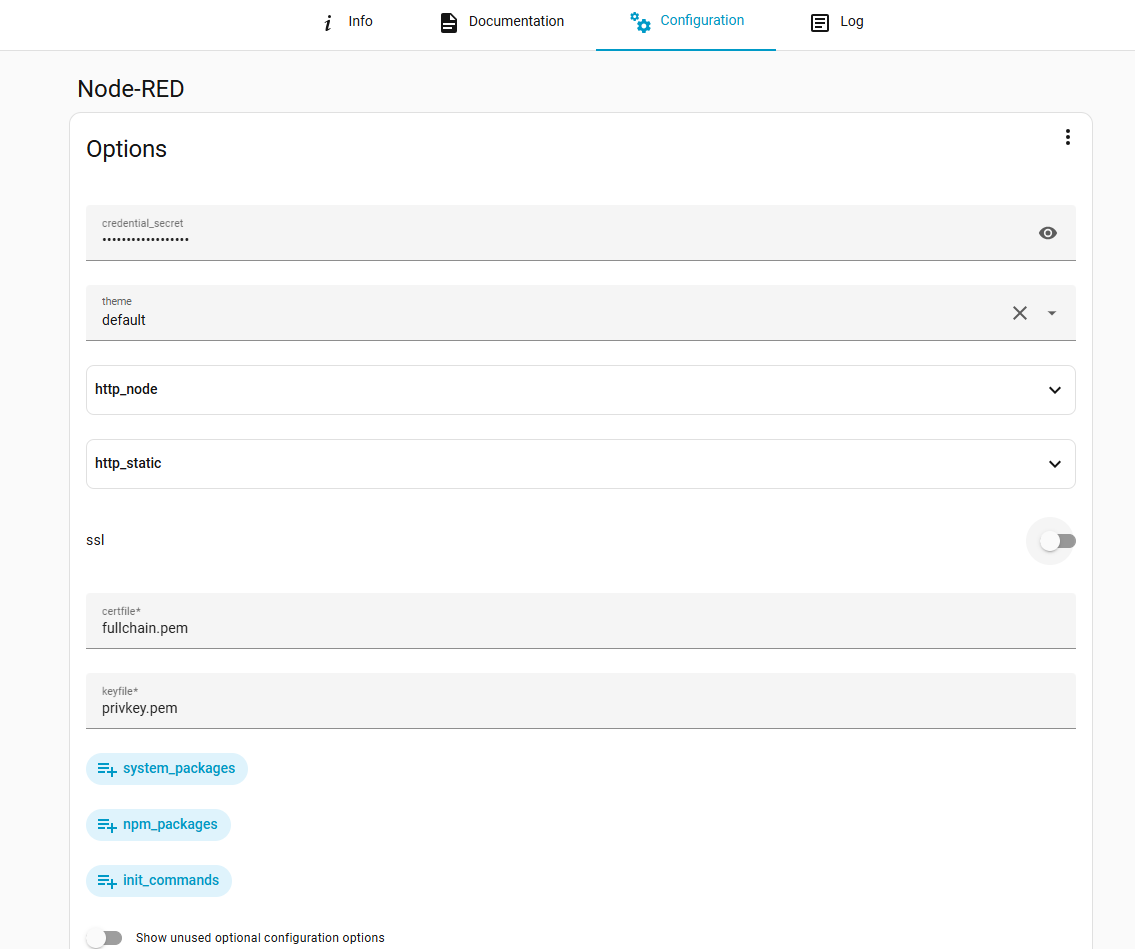Viewport: 1135px width, 949px height.
Task: Click the Log tab icon
Action: pos(820,23)
